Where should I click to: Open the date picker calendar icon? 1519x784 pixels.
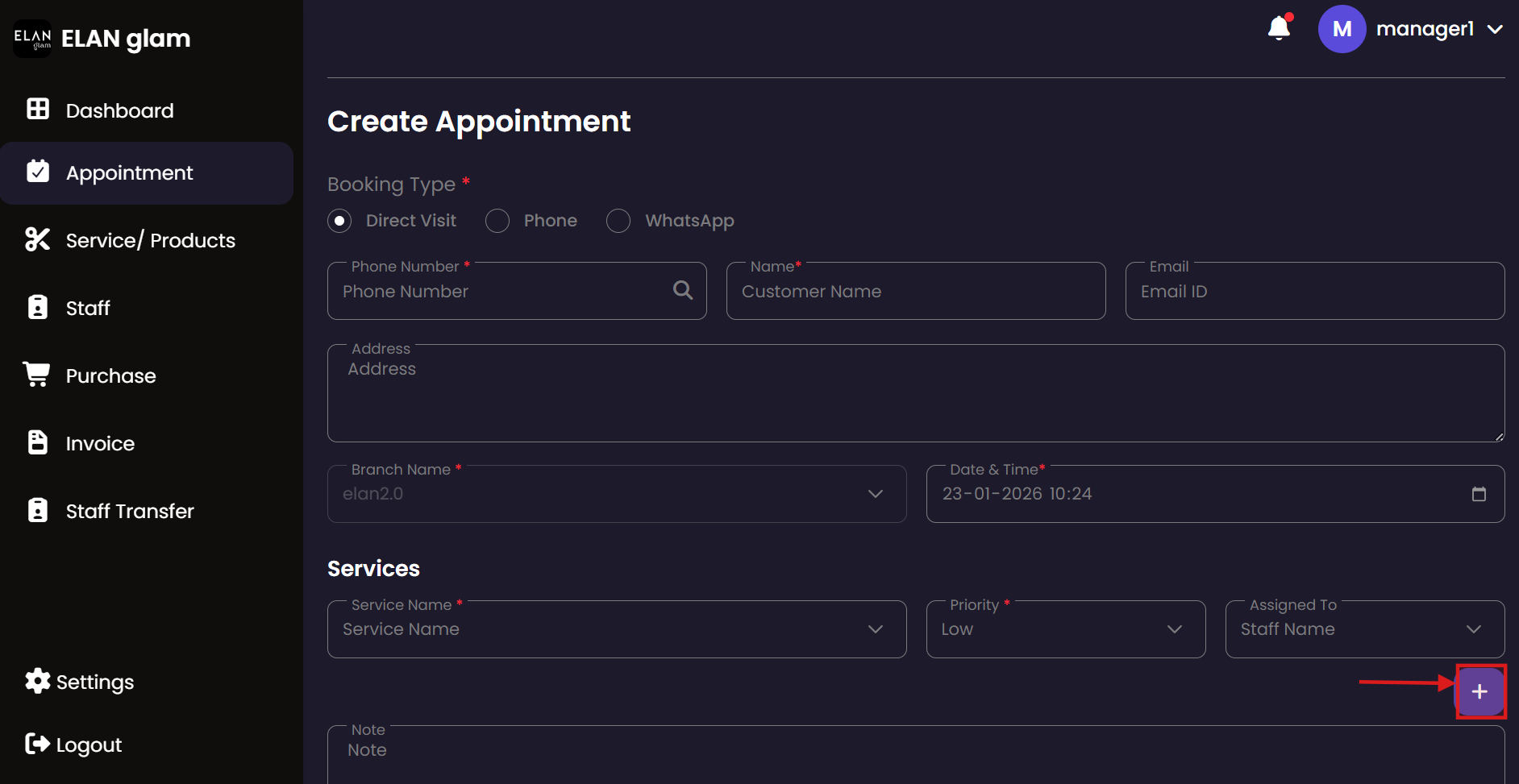(1479, 494)
